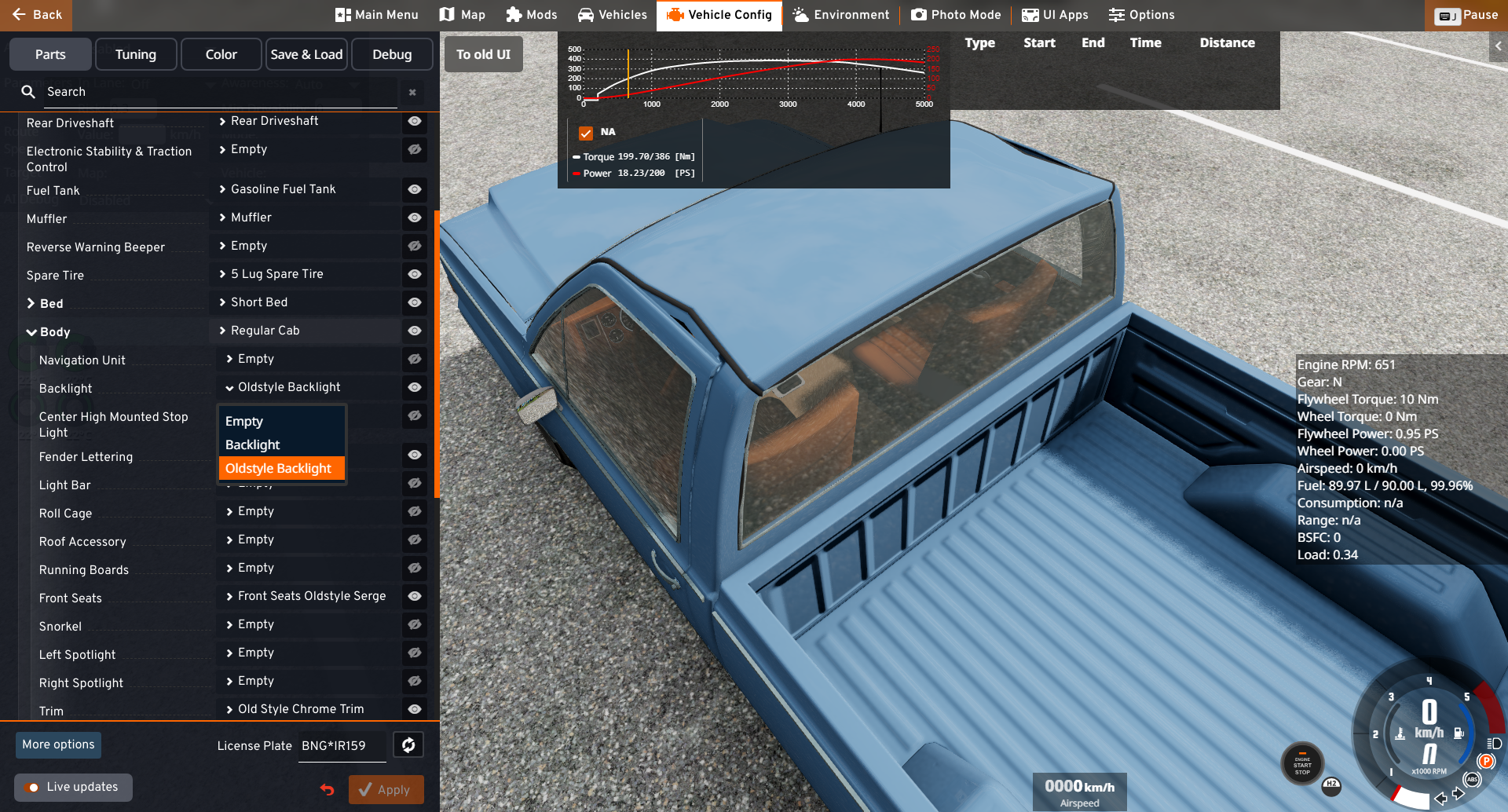Click the fuel pump gauge icon
Screen dimensions: 1508x812
pos(1459,733)
